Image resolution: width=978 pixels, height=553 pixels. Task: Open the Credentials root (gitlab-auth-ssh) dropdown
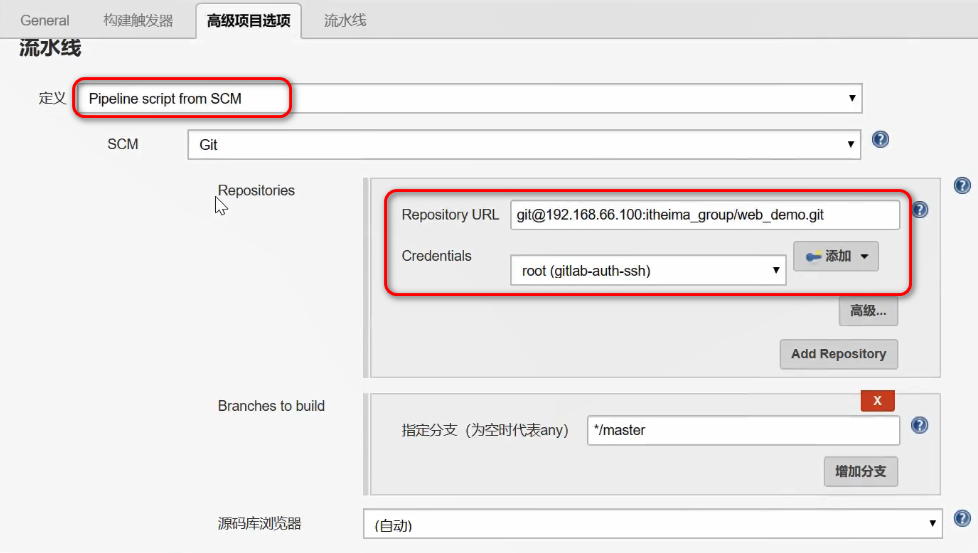tap(648, 271)
